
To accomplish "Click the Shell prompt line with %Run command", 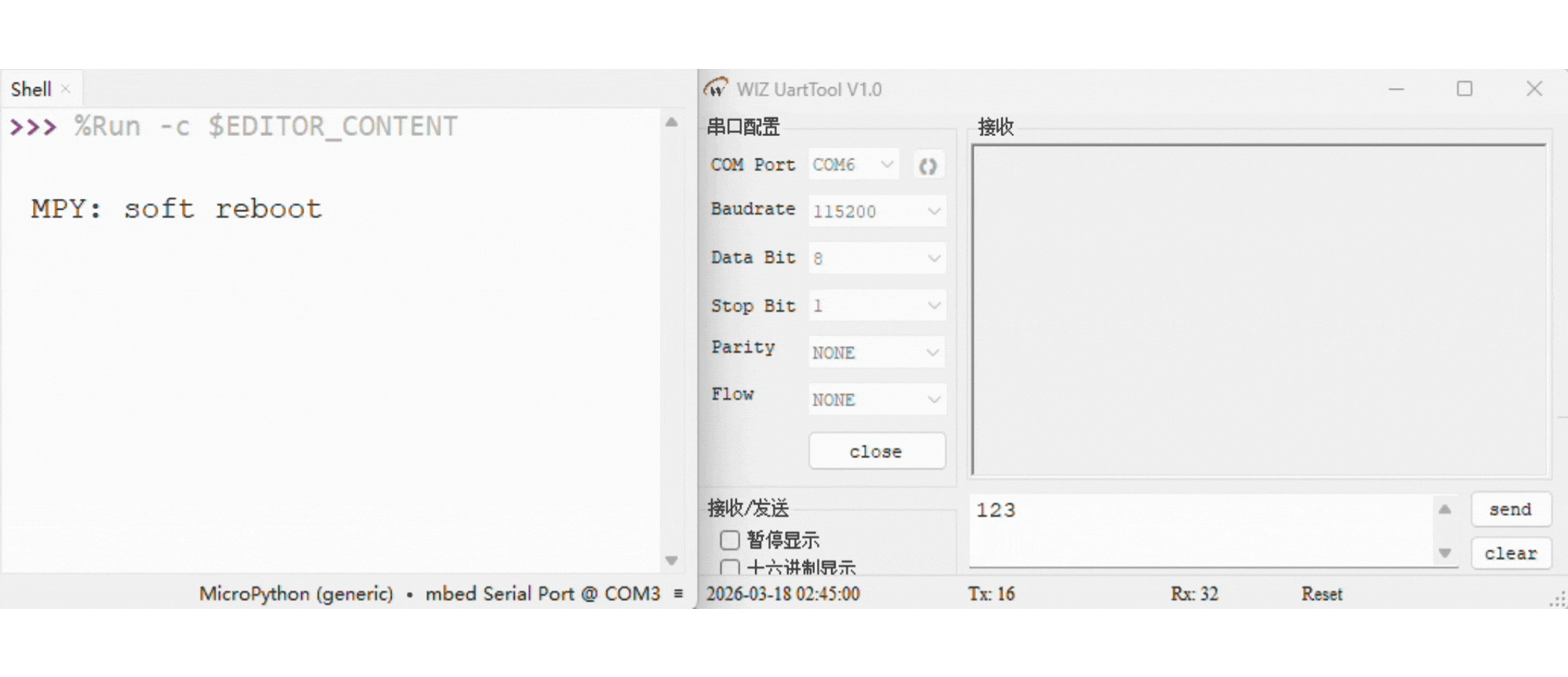I will (234, 126).
